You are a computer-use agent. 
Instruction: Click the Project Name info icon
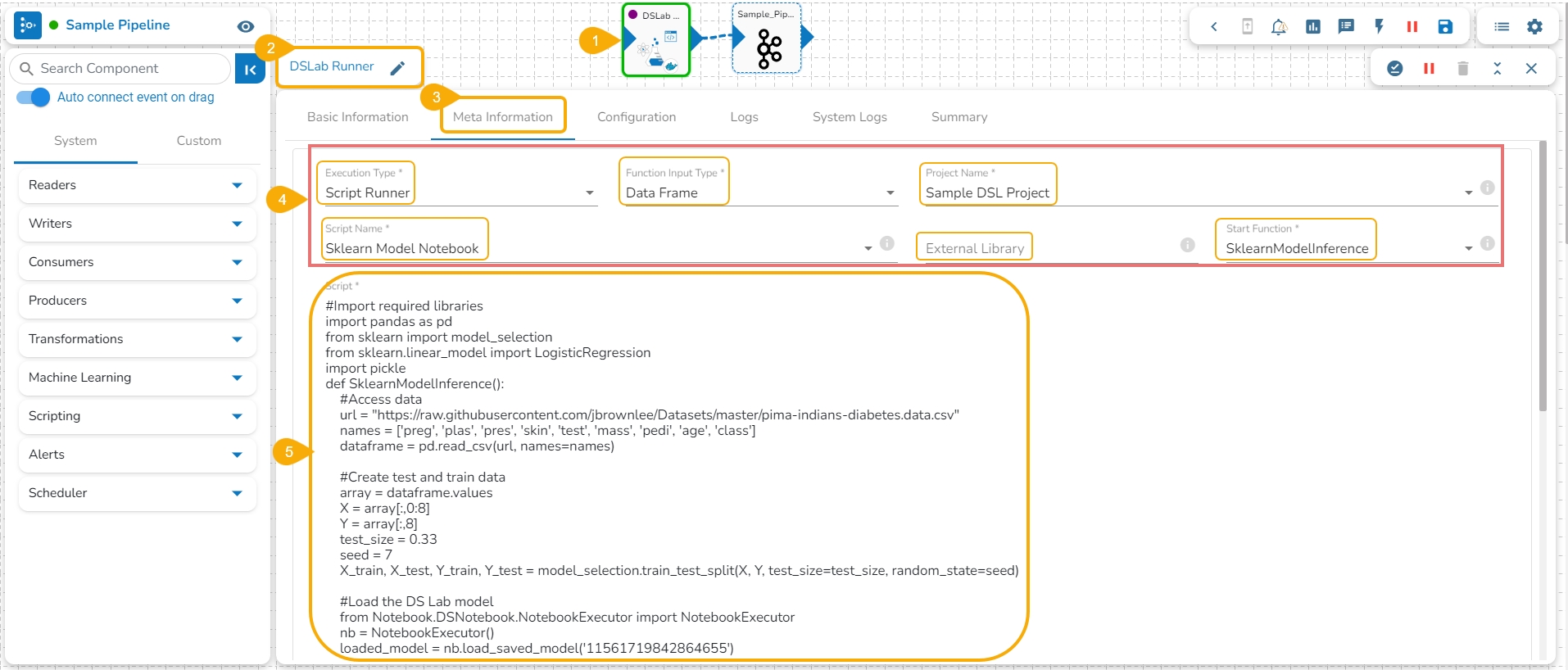[1488, 188]
